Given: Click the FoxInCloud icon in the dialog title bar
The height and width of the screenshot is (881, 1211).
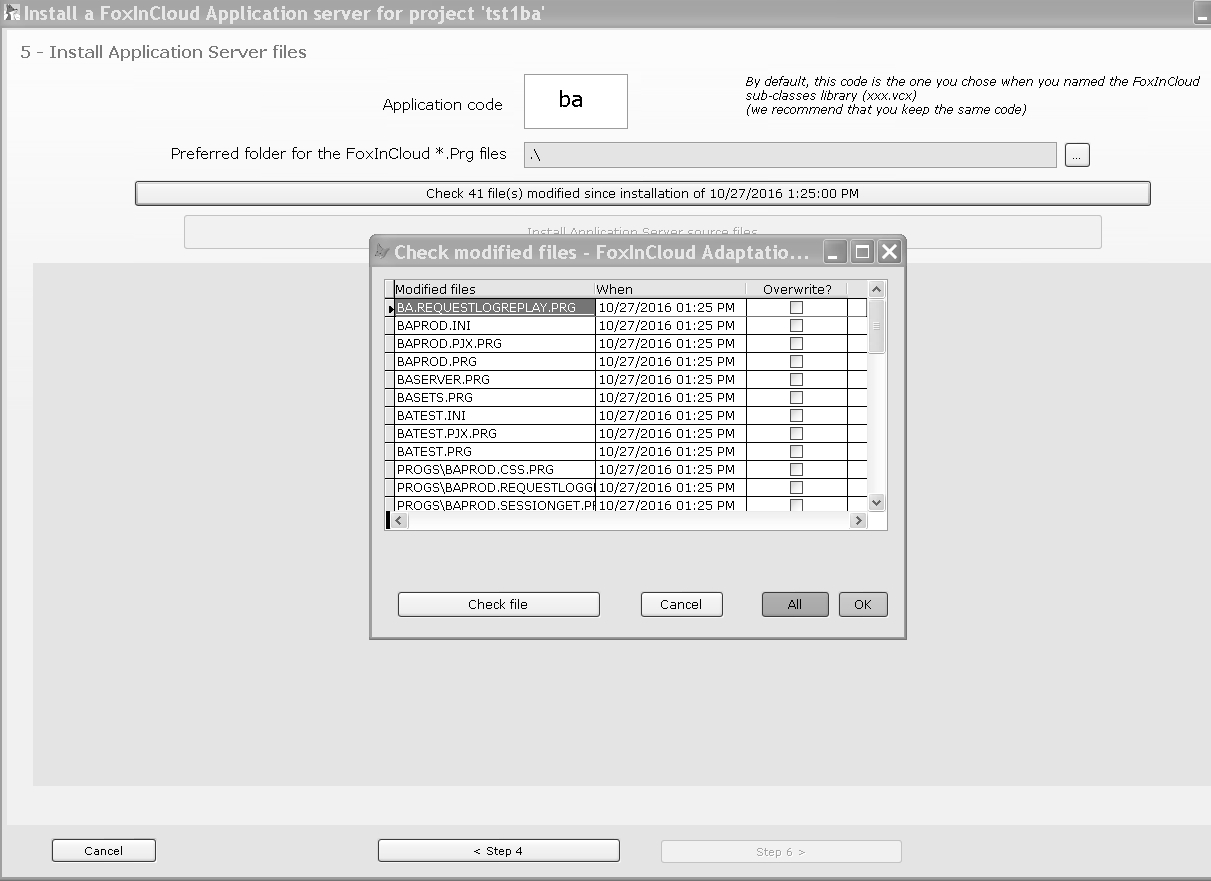Looking at the screenshot, I should point(381,252).
